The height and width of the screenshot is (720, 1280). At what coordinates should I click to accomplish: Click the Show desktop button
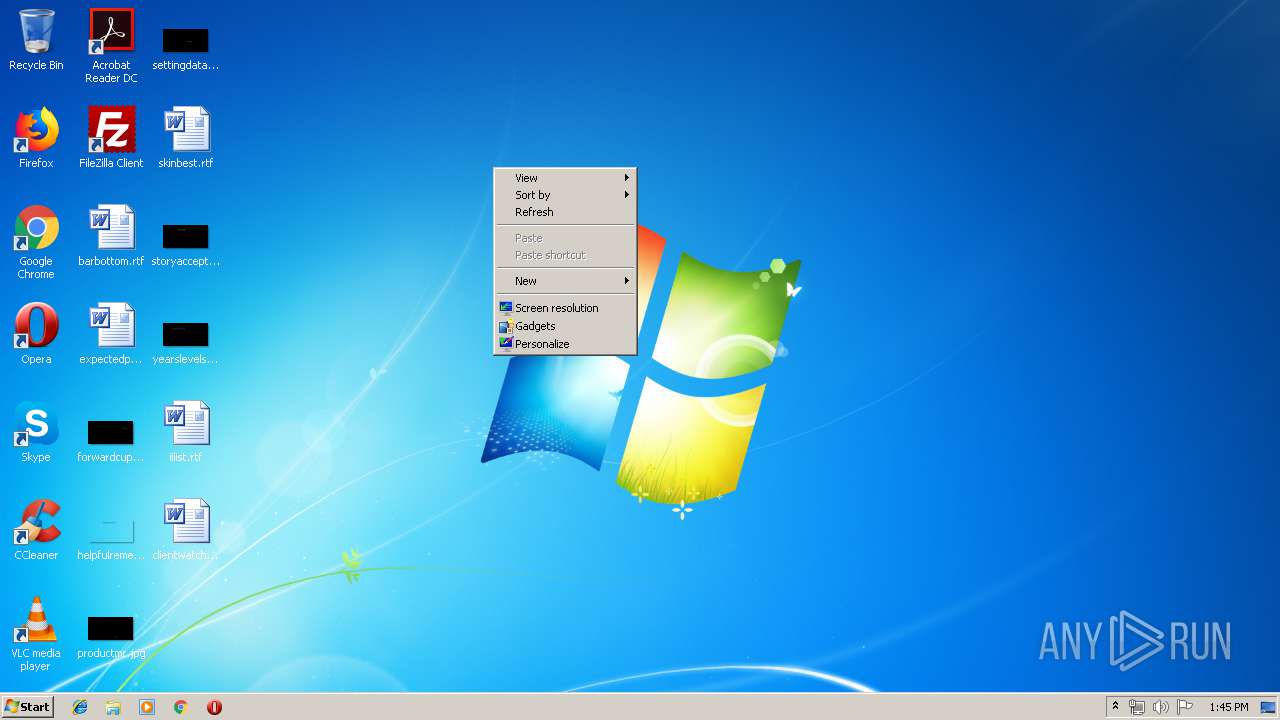1268,707
